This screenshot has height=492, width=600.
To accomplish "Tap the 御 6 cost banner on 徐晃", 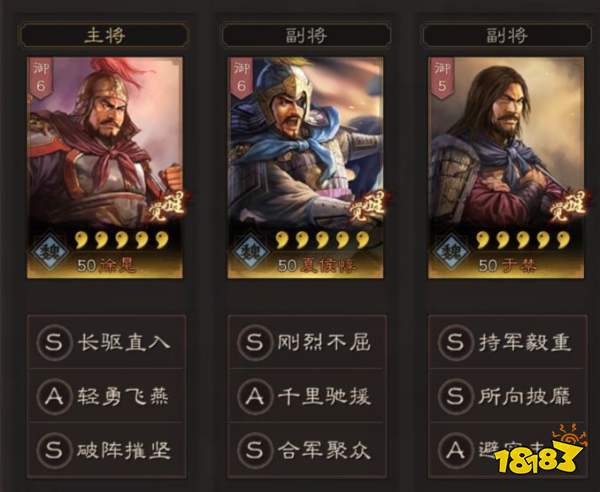I will point(41,78).
